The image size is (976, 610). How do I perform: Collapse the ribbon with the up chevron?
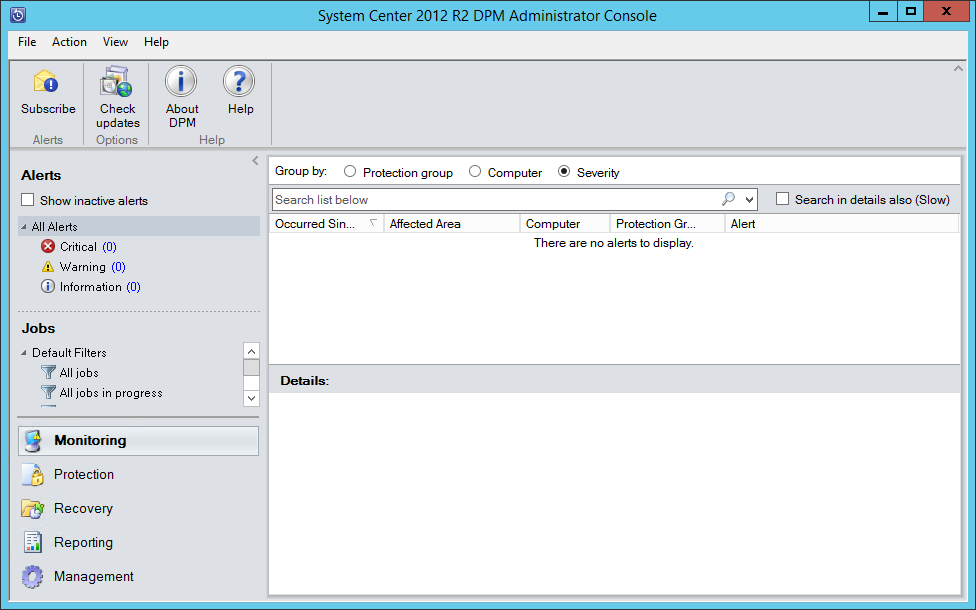tap(958, 68)
